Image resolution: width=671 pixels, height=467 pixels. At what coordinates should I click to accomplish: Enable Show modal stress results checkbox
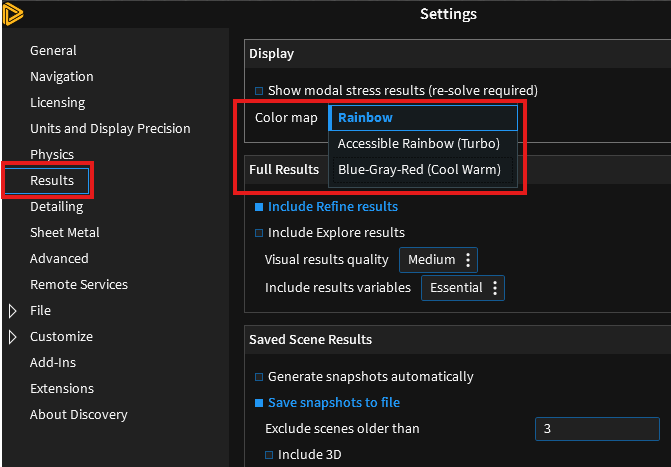point(259,90)
